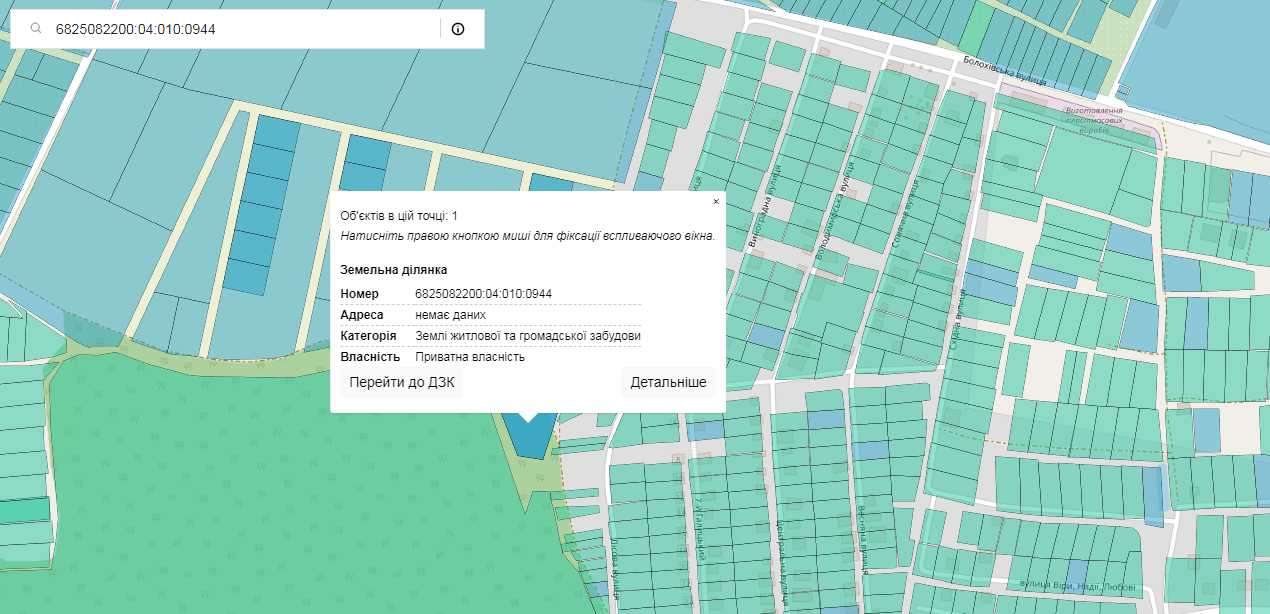Focus the cadastral number search field
Screen dimensions: 1270x614
[245, 29]
